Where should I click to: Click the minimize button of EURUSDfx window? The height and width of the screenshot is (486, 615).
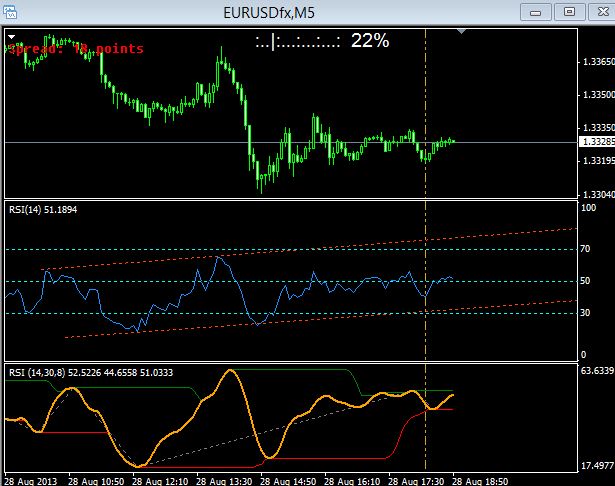535,13
